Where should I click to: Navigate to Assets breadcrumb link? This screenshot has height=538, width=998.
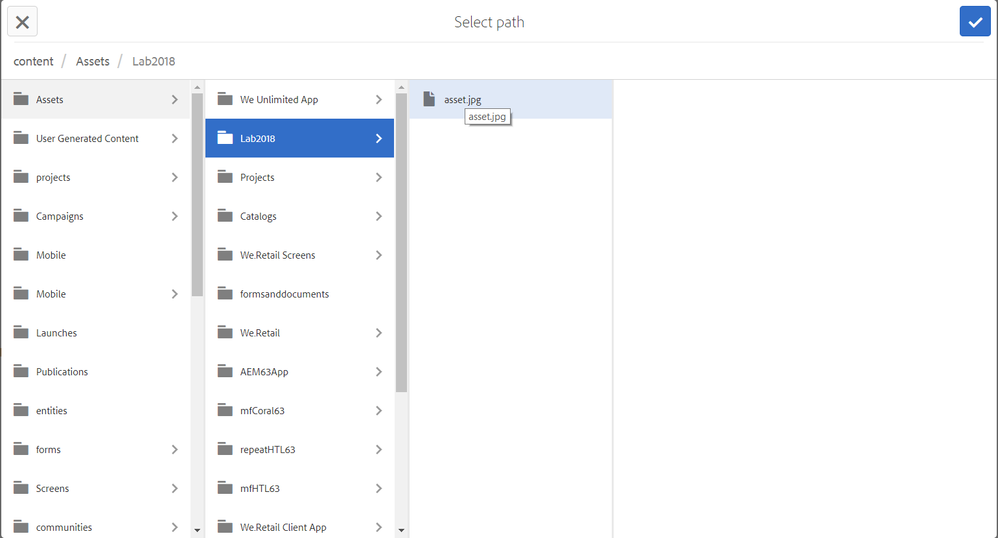click(x=93, y=61)
